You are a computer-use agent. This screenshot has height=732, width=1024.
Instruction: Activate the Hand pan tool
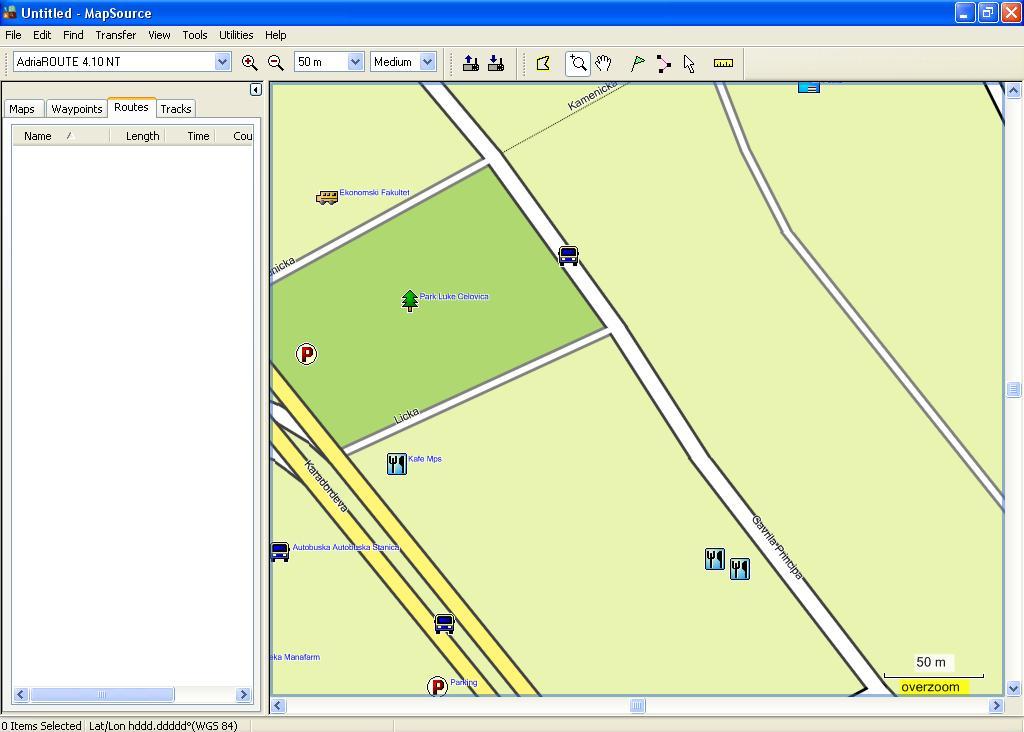[x=604, y=63]
